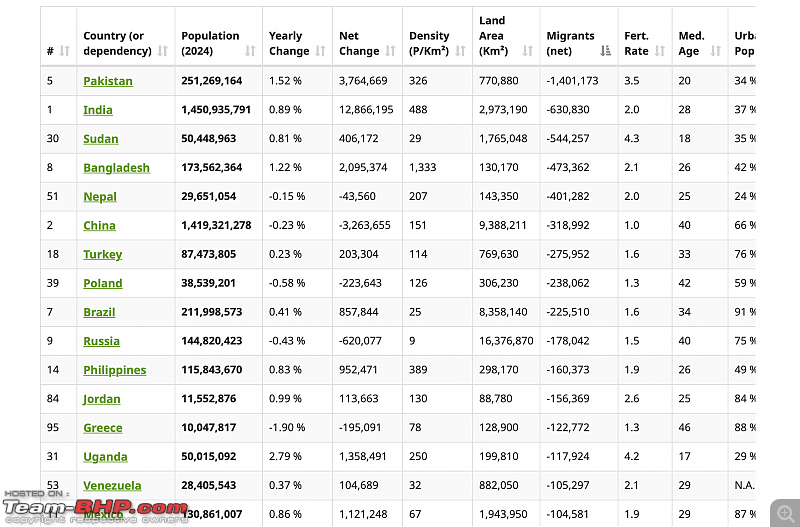This screenshot has height=527, width=800.
Task: Click Russia's land area 16,376,870
Action: [506, 341]
